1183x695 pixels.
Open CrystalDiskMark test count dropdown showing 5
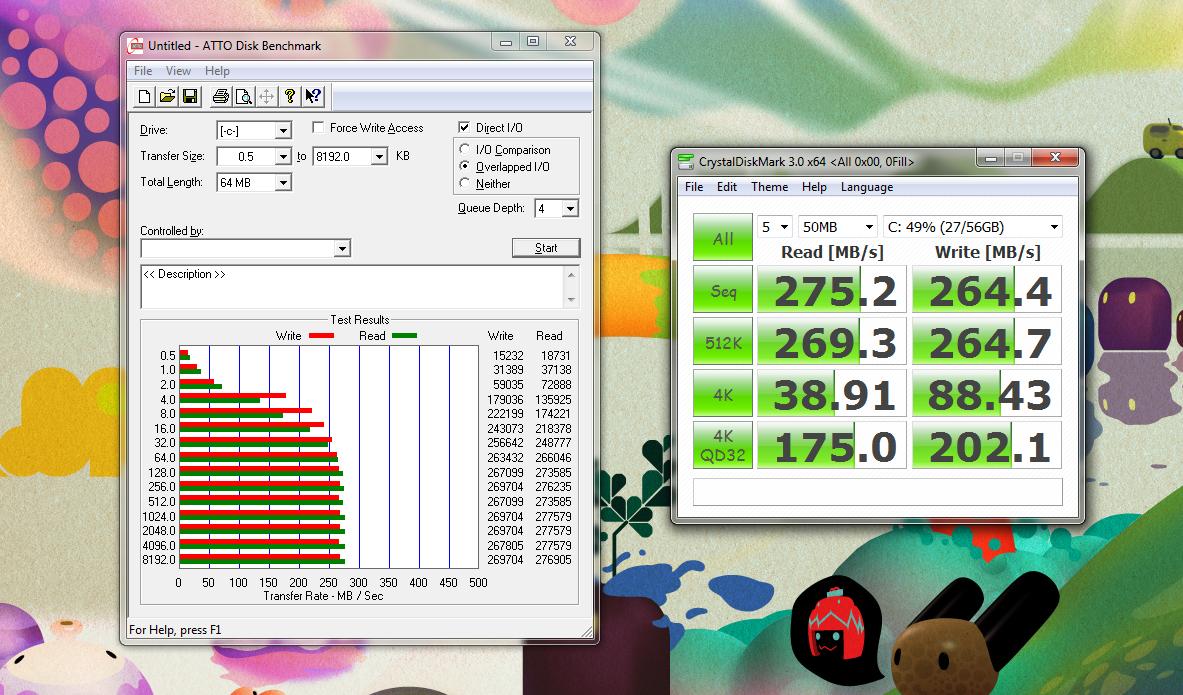774,227
